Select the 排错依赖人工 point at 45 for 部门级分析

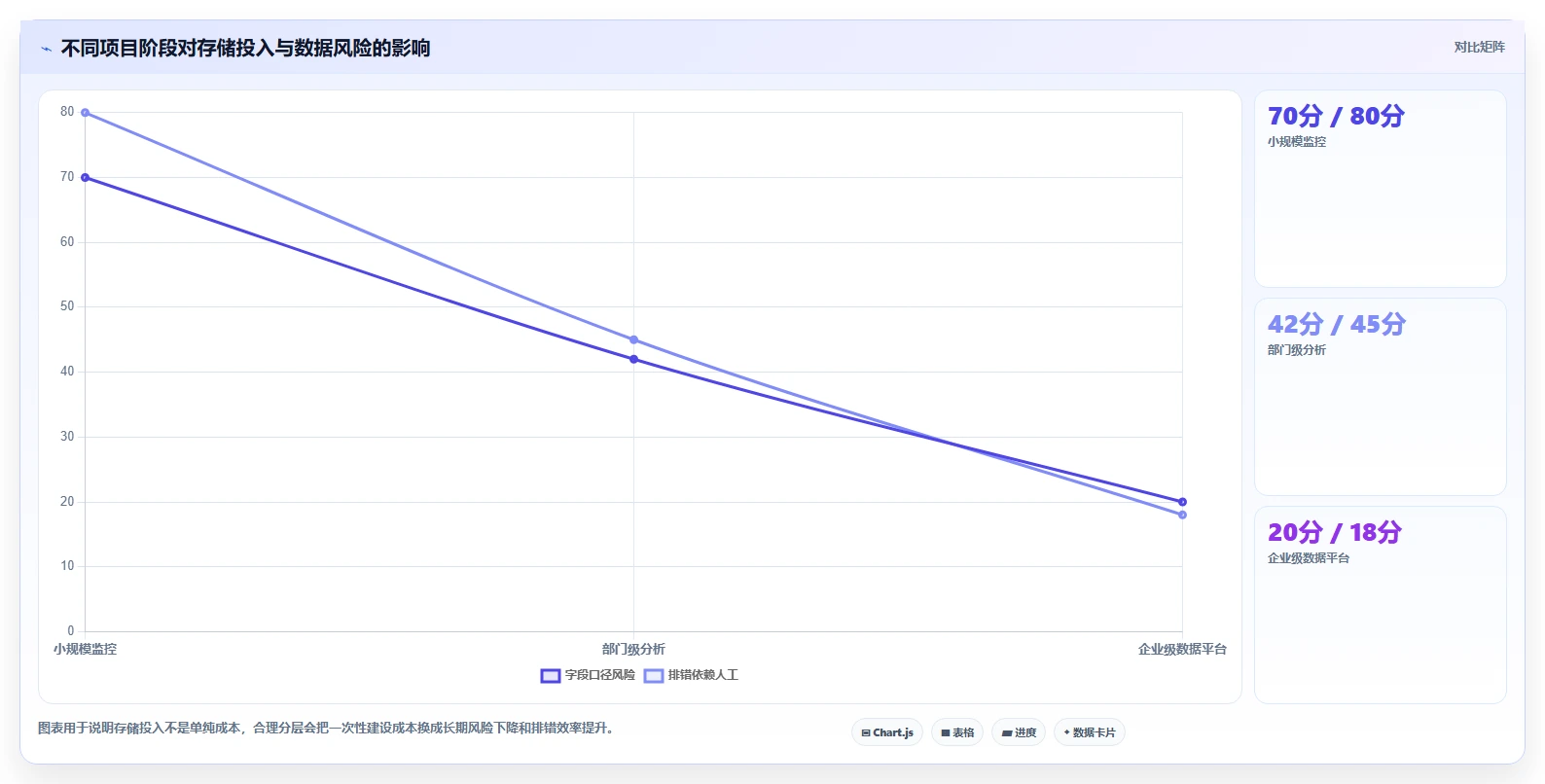[633, 339]
